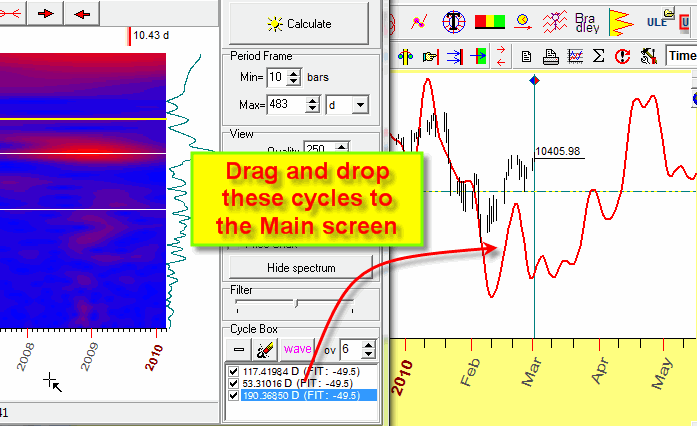Image resolution: width=697 pixels, height=426 pixels.
Task: Click the 10405.98 price label
Action: pyautogui.click(x=558, y=151)
